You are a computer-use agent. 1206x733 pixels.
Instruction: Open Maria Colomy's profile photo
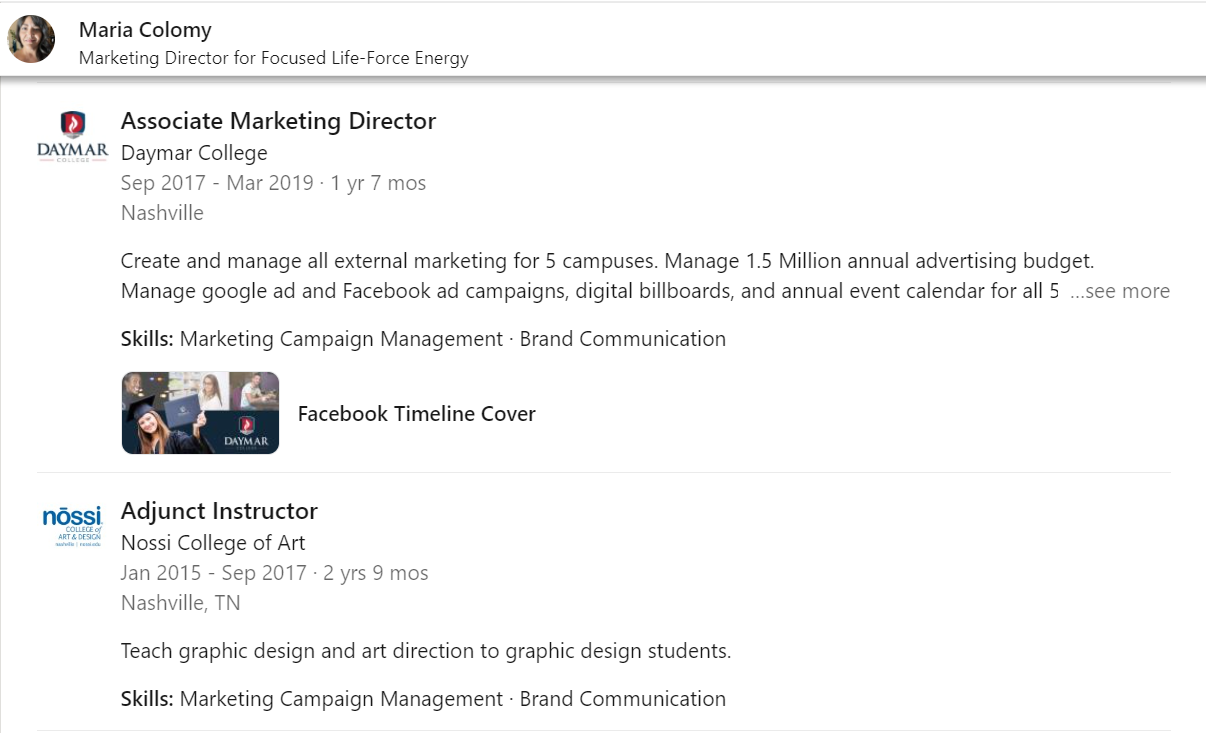coord(31,40)
